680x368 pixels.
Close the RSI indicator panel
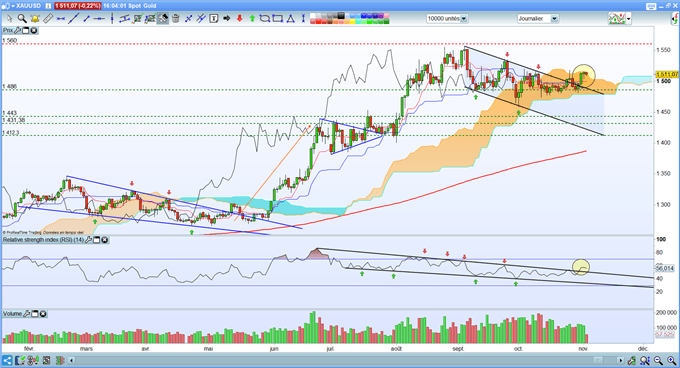pos(105,240)
